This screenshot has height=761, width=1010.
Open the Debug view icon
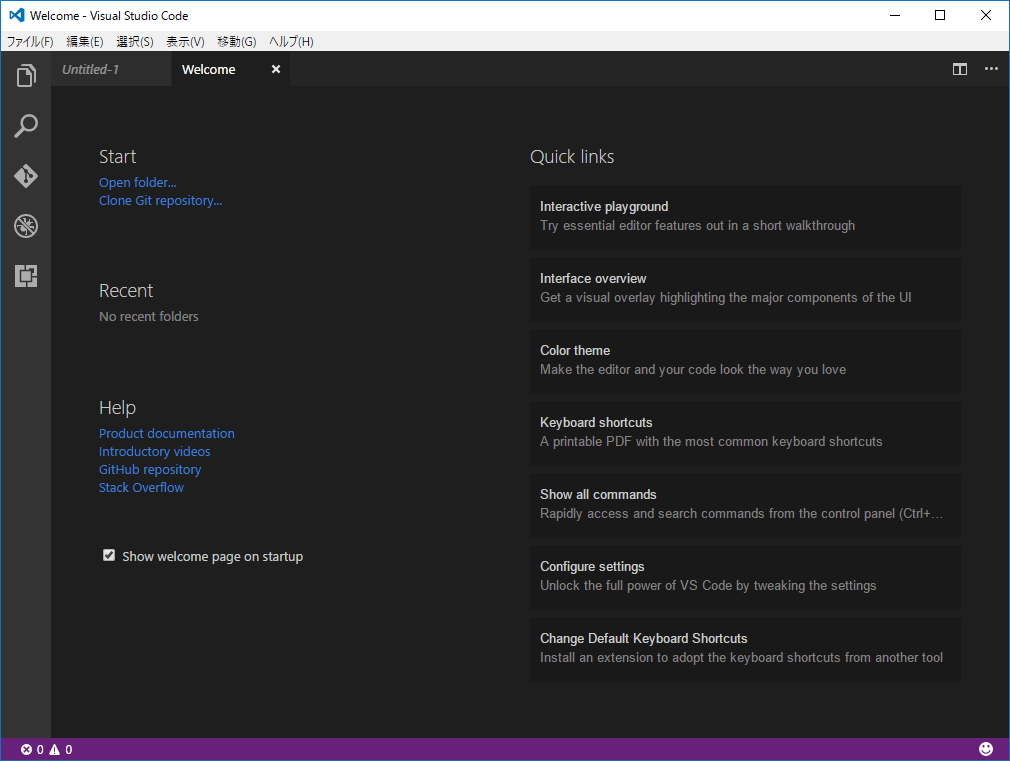(26, 226)
